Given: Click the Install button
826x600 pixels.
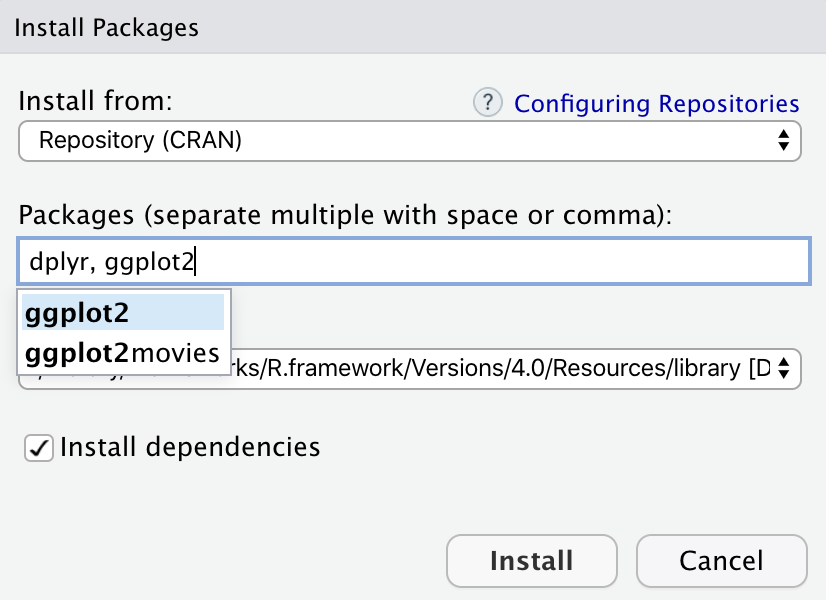Looking at the screenshot, I should (x=532, y=561).
